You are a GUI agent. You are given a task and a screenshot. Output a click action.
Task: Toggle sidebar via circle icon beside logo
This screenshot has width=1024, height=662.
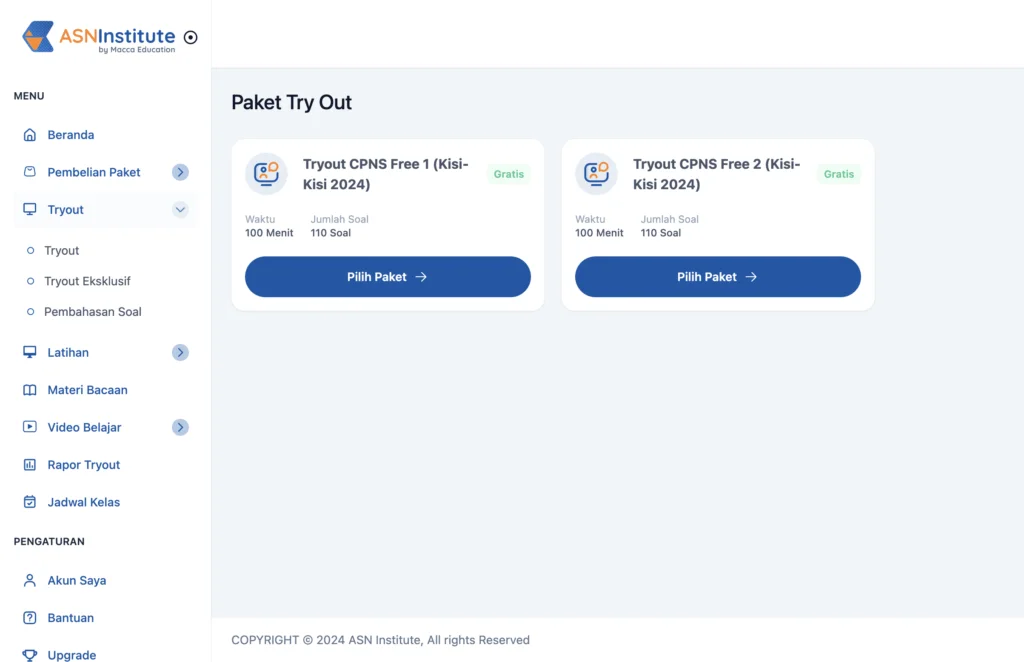pyautogui.click(x=191, y=37)
